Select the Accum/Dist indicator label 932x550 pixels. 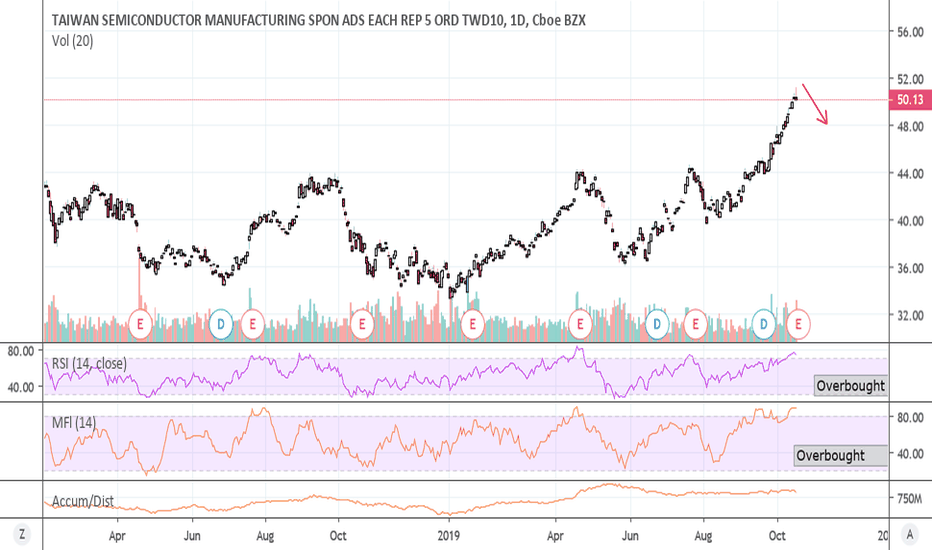pyautogui.click(x=83, y=501)
